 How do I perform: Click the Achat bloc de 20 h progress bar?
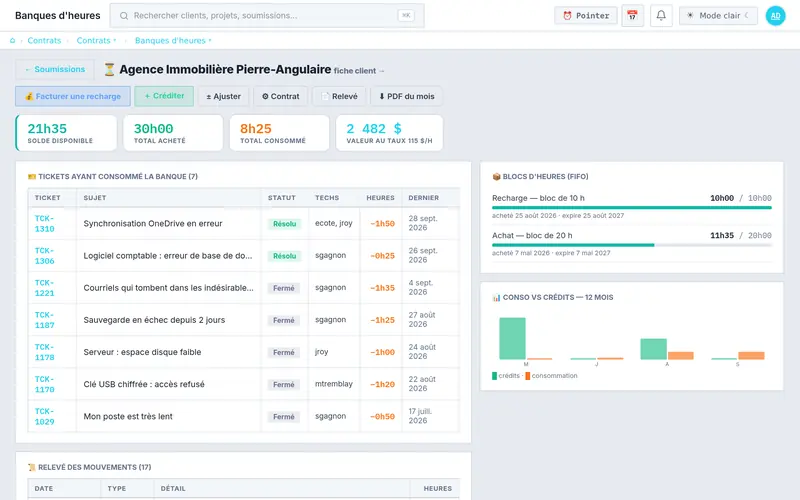632,245
